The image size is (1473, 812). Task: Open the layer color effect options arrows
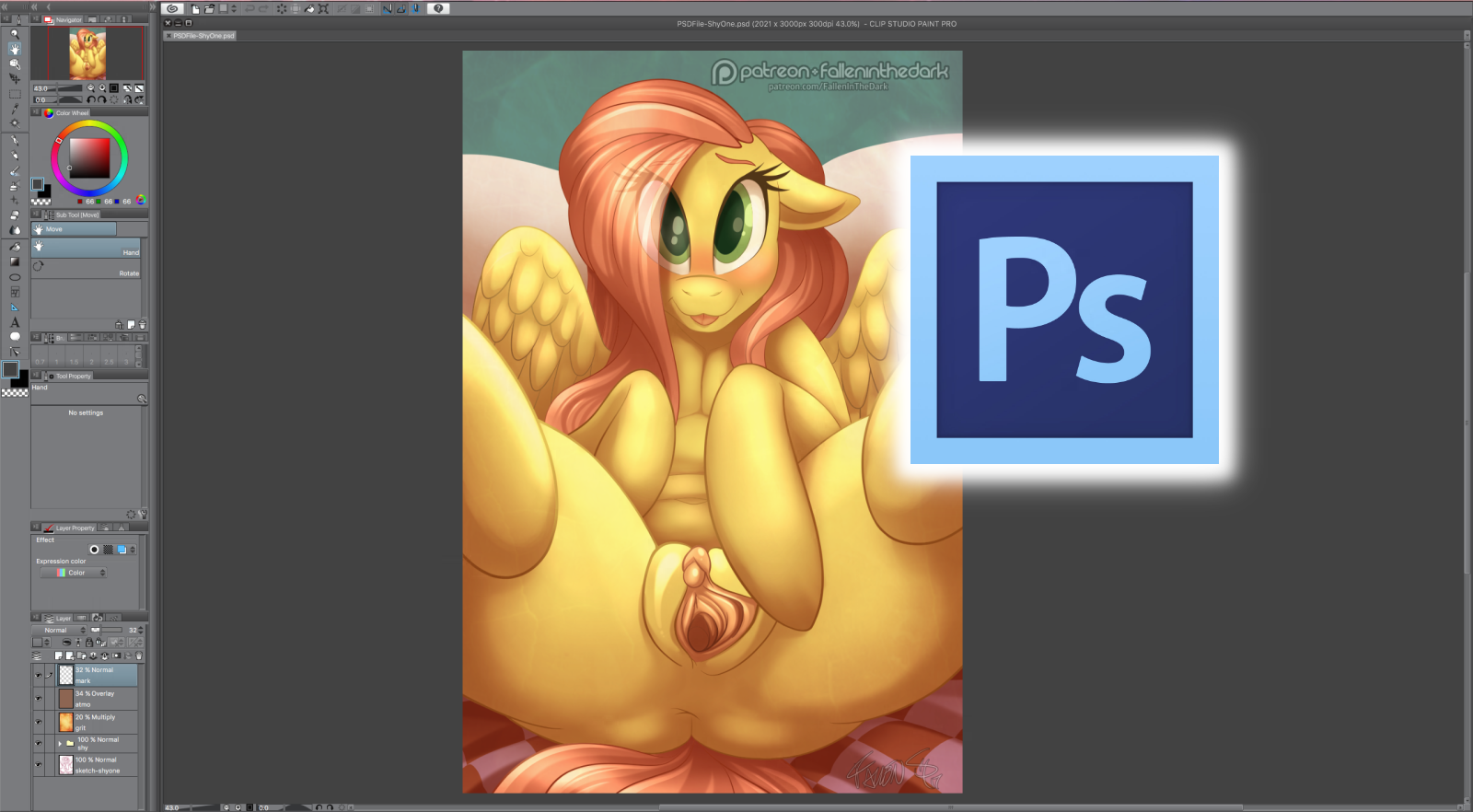pos(133,550)
